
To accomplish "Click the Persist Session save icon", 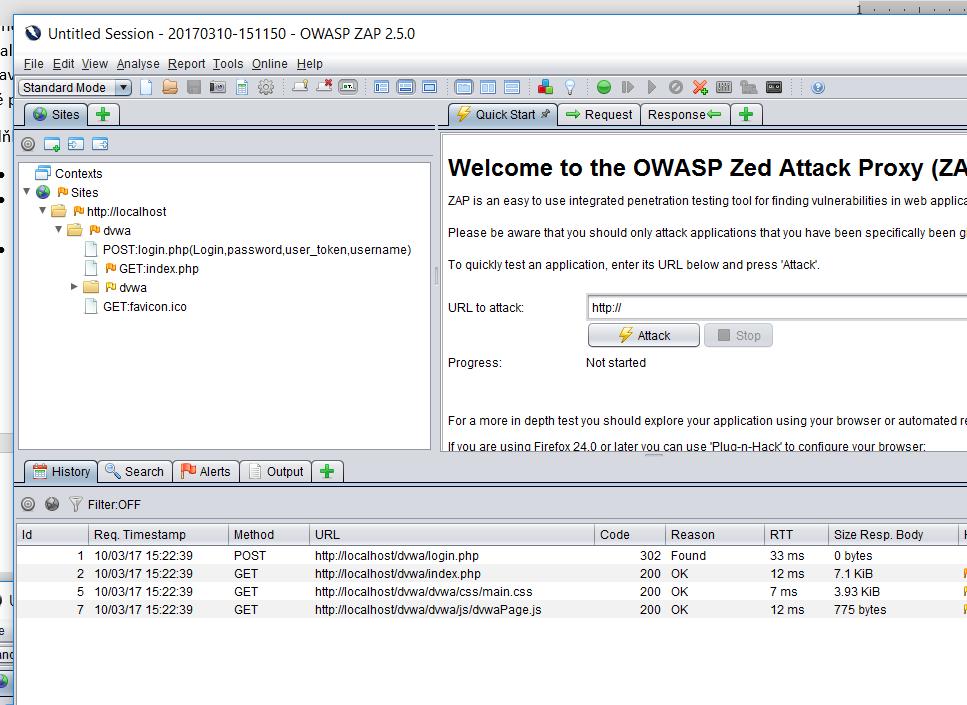I will click(x=194, y=87).
